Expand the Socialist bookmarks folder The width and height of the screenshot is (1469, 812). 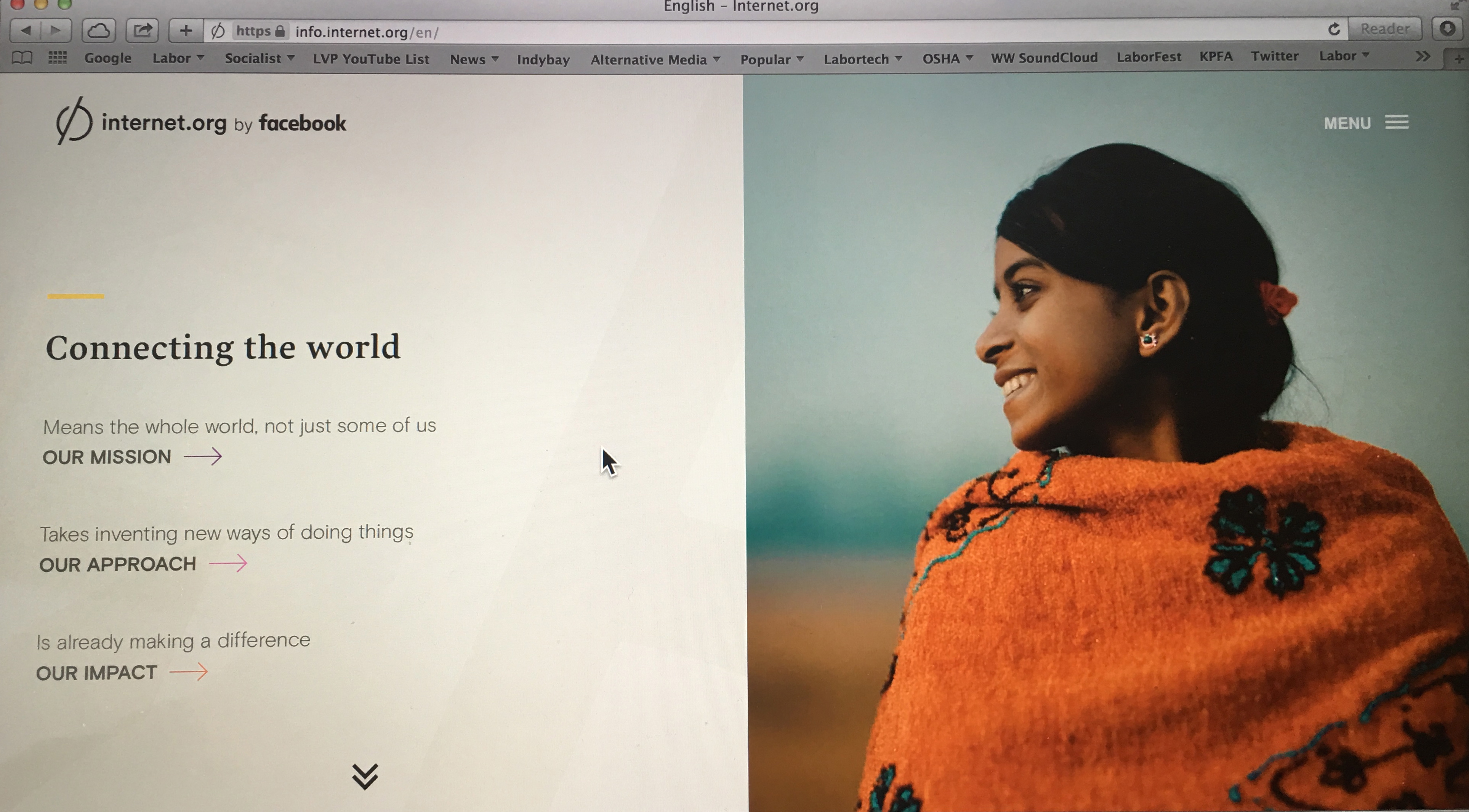point(260,59)
